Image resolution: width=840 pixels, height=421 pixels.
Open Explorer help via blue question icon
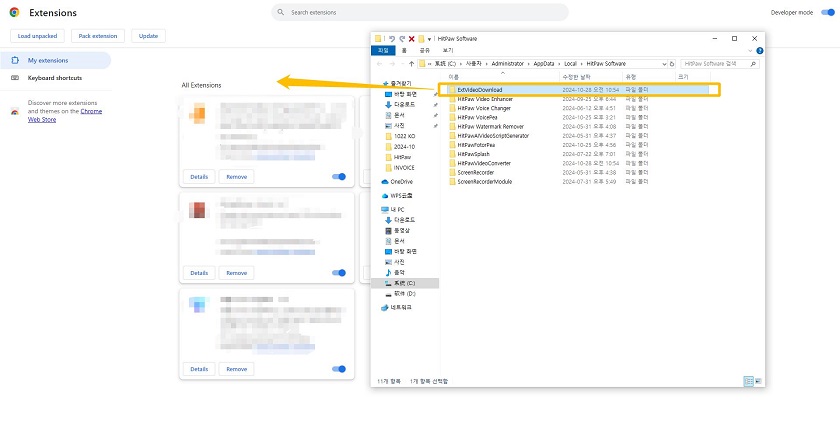(759, 51)
